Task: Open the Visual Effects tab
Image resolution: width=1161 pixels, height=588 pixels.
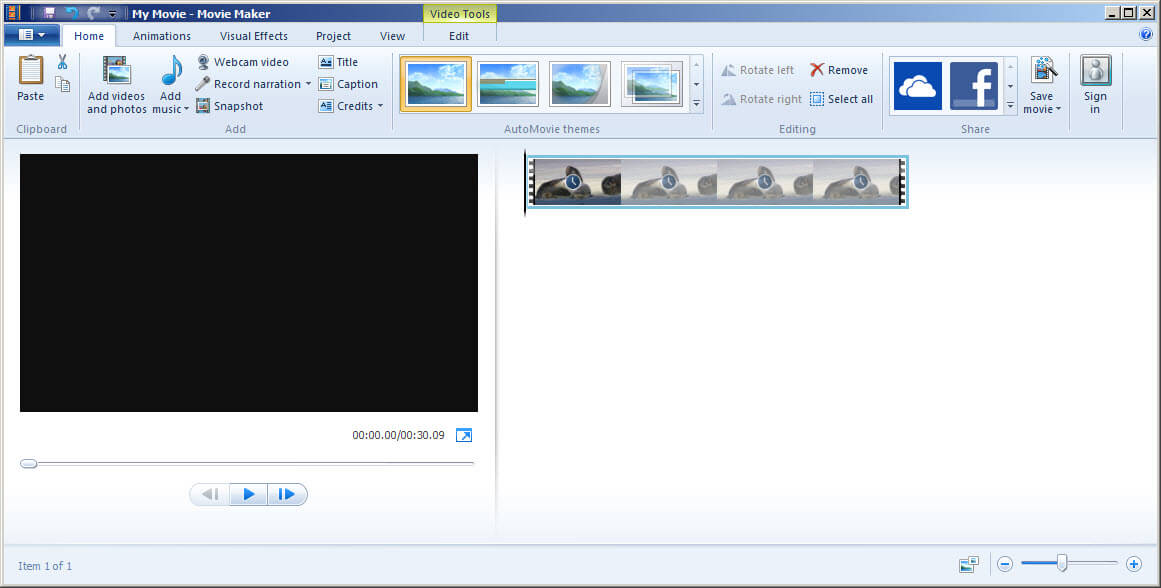Action: click(x=254, y=36)
